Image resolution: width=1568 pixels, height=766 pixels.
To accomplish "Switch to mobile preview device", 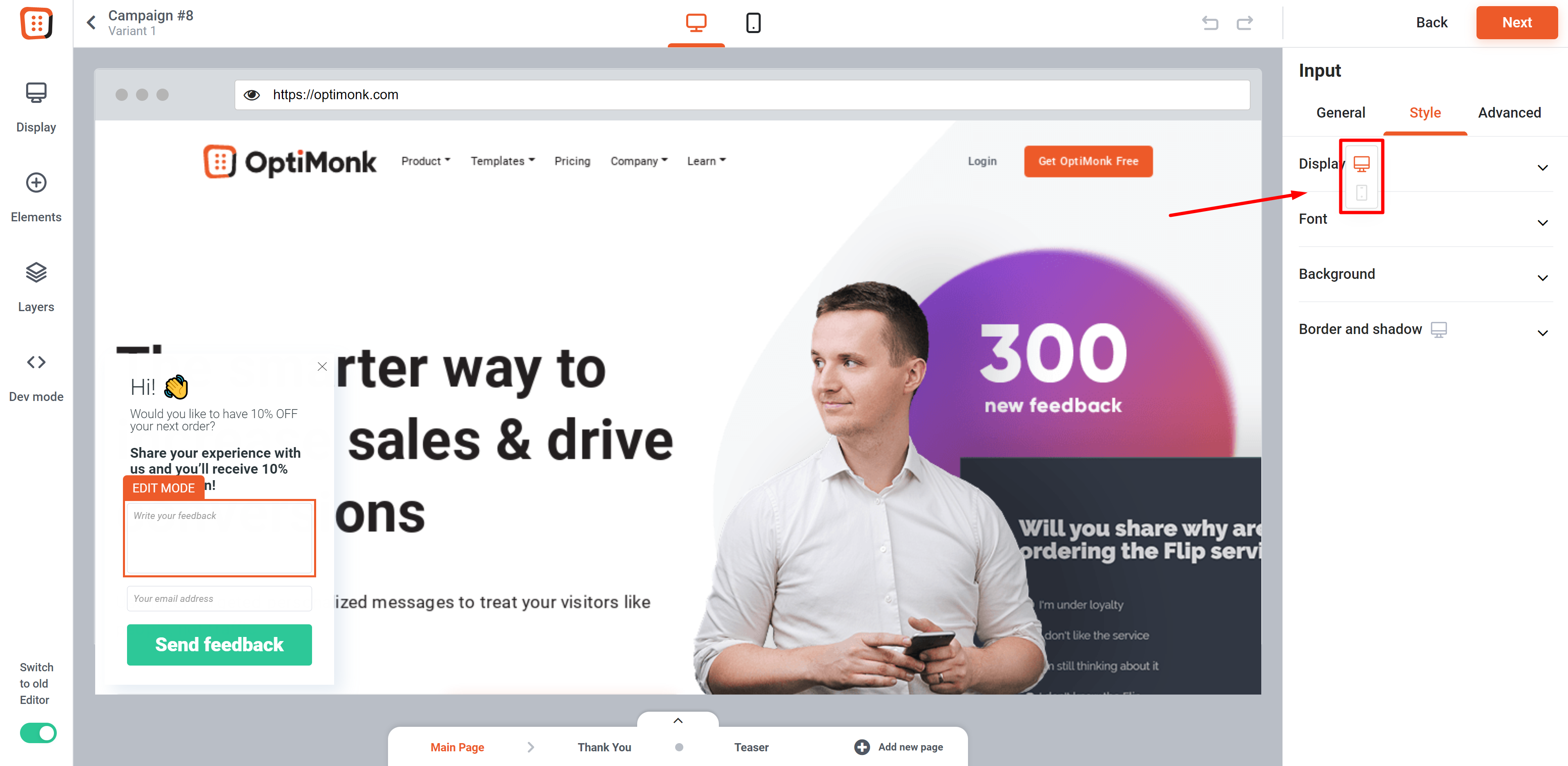I will point(753,22).
